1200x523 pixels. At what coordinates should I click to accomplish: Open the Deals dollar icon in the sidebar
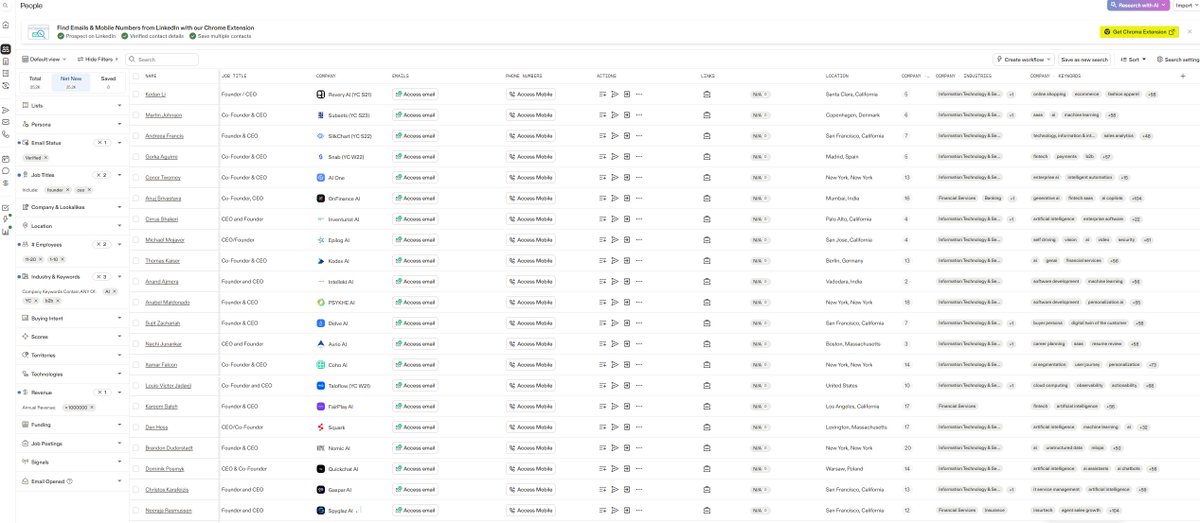tap(6, 183)
